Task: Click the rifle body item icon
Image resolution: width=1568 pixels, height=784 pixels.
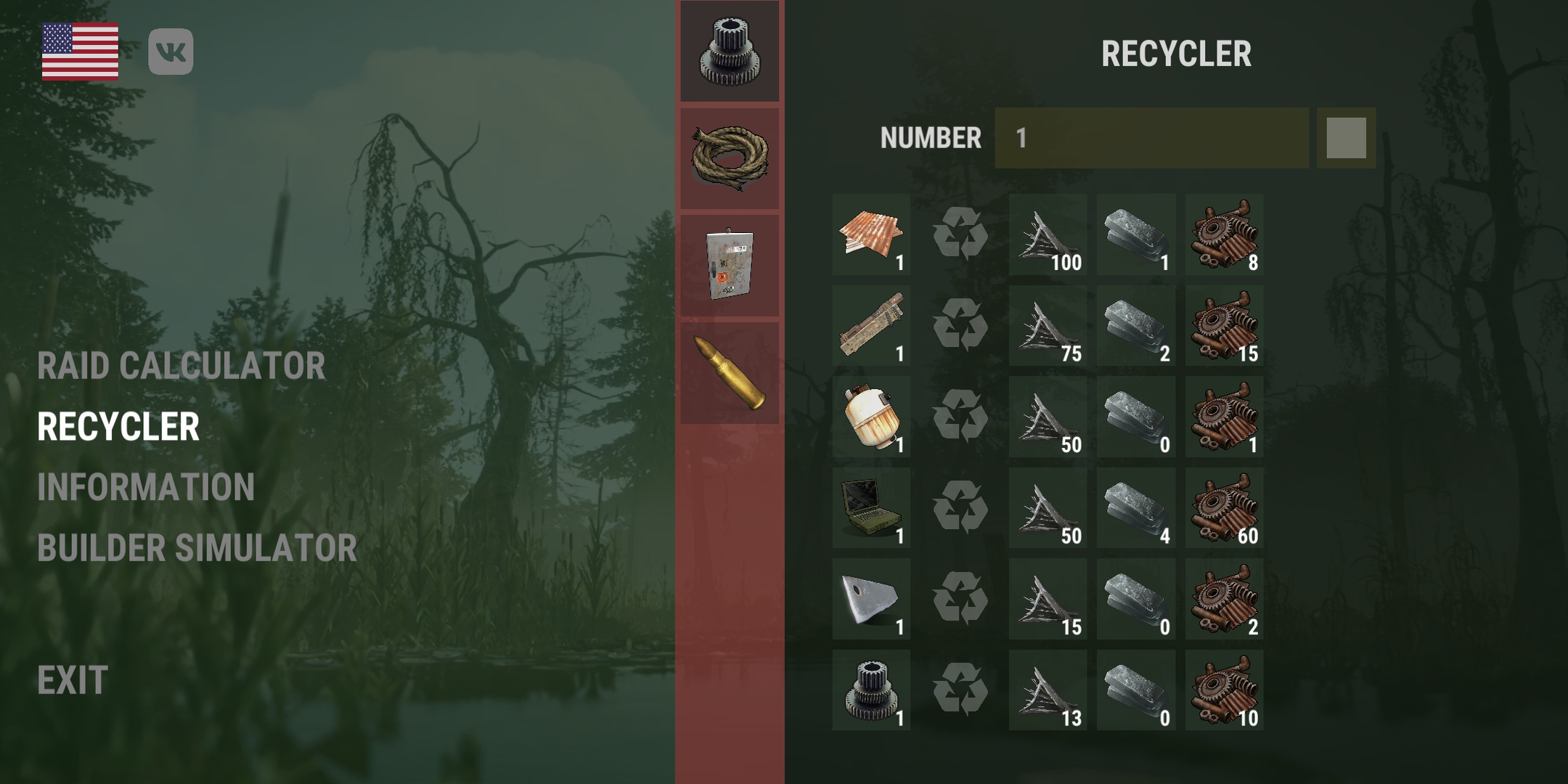Action: tap(871, 326)
